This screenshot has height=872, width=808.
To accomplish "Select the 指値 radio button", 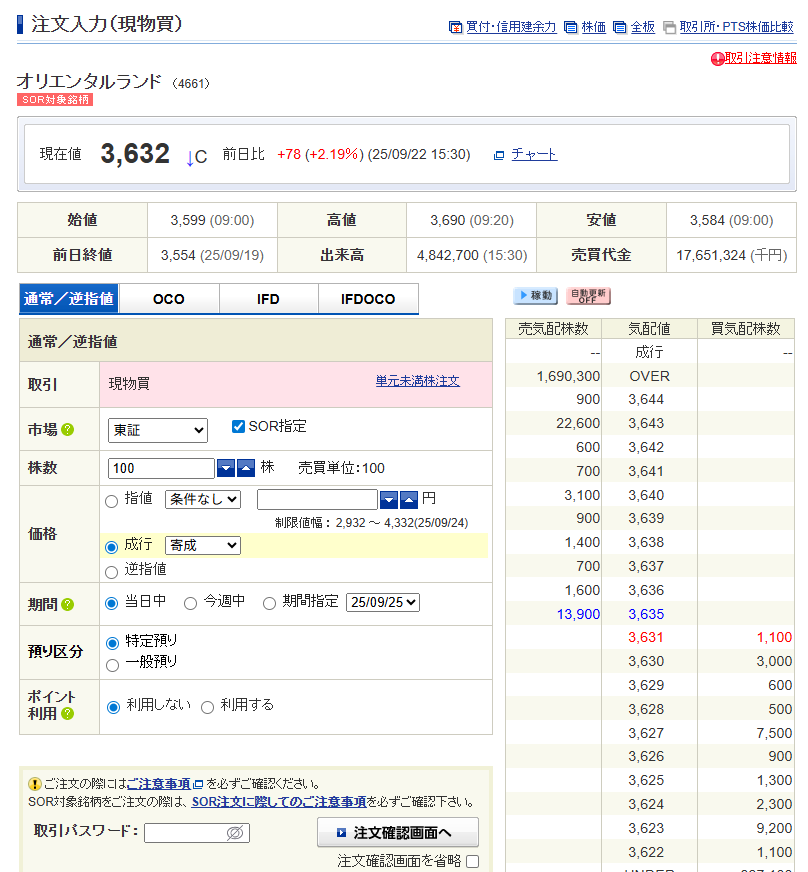I will tap(112, 500).
